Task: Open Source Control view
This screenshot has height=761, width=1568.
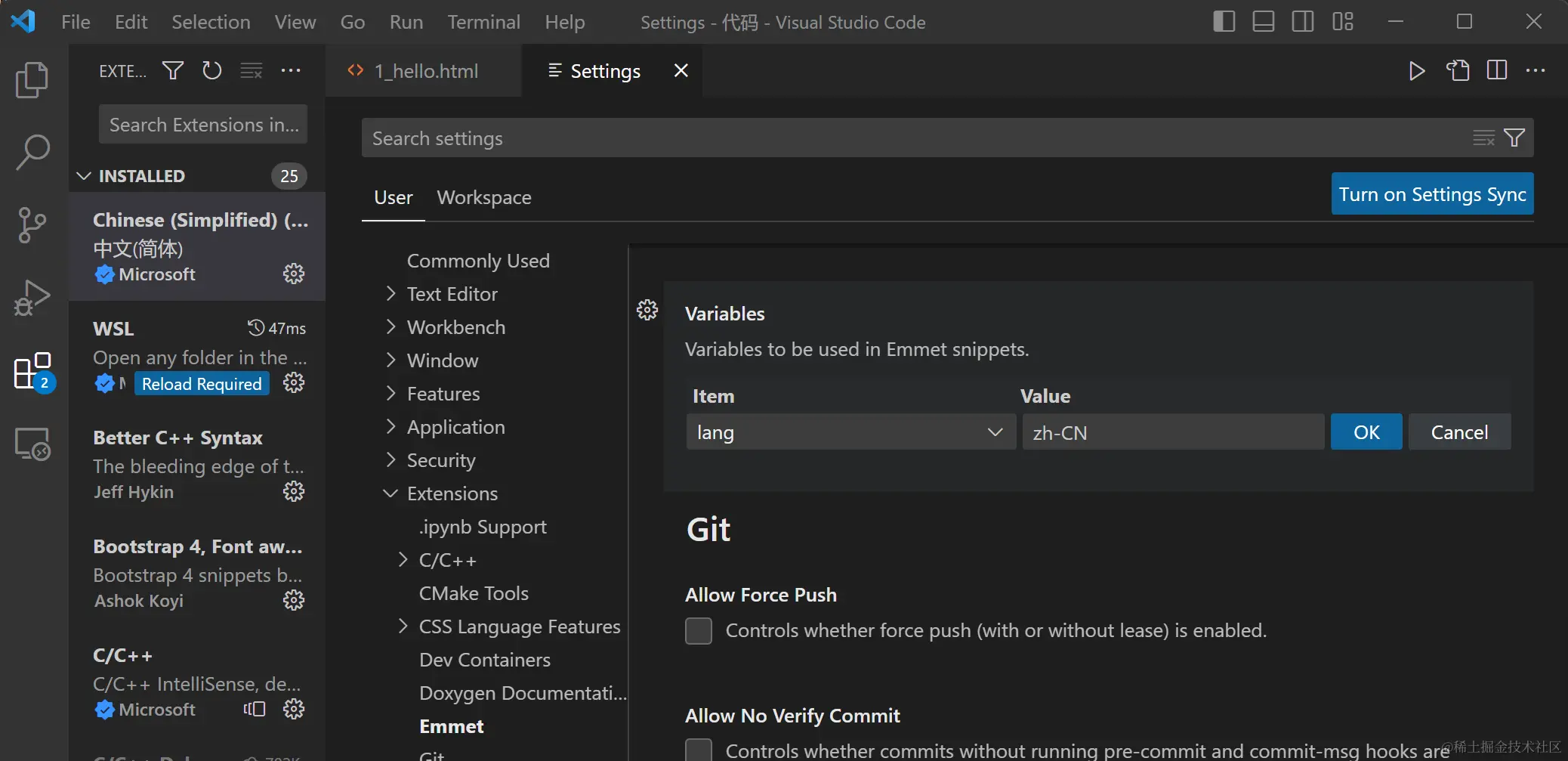Action: pyautogui.click(x=32, y=224)
